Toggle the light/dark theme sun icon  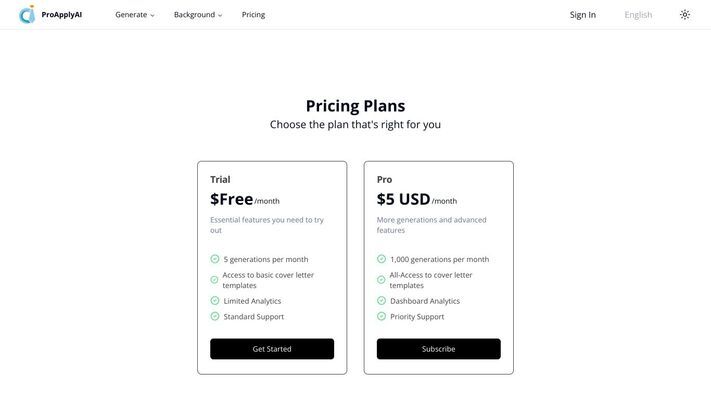685,15
